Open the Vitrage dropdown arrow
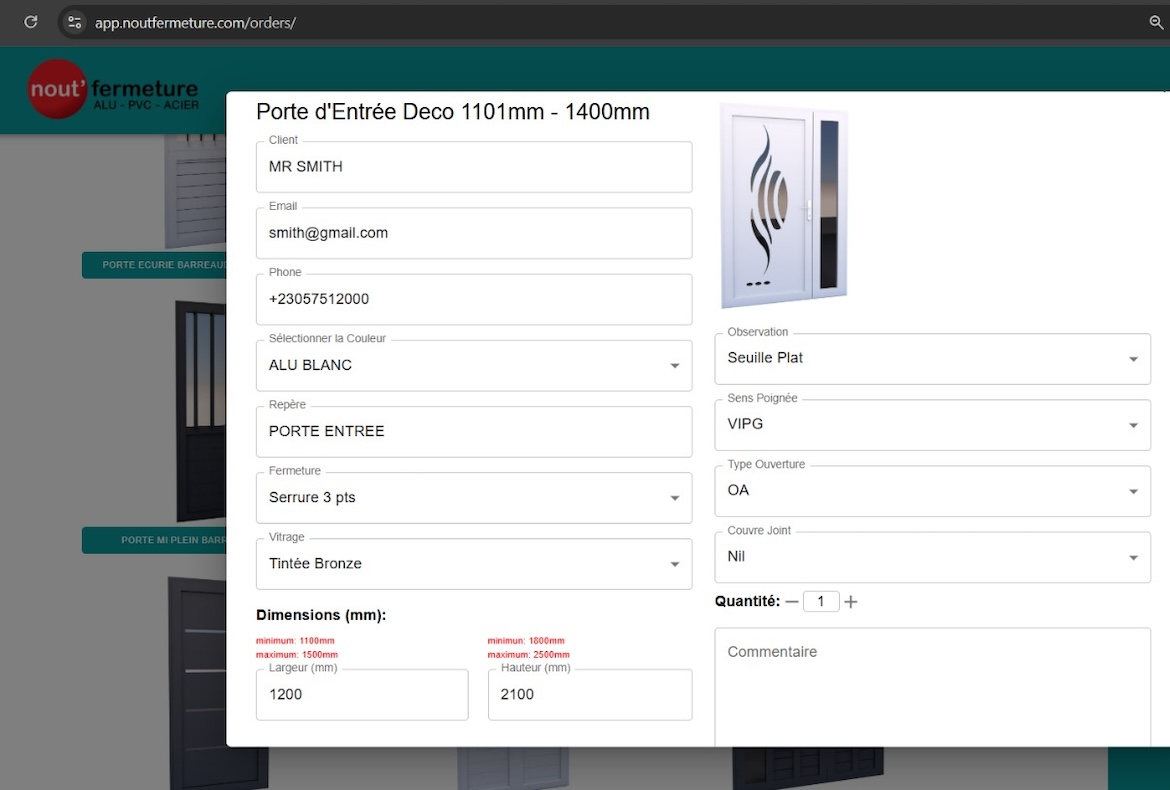Image resolution: width=1170 pixels, height=790 pixels. tap(674, 564)
